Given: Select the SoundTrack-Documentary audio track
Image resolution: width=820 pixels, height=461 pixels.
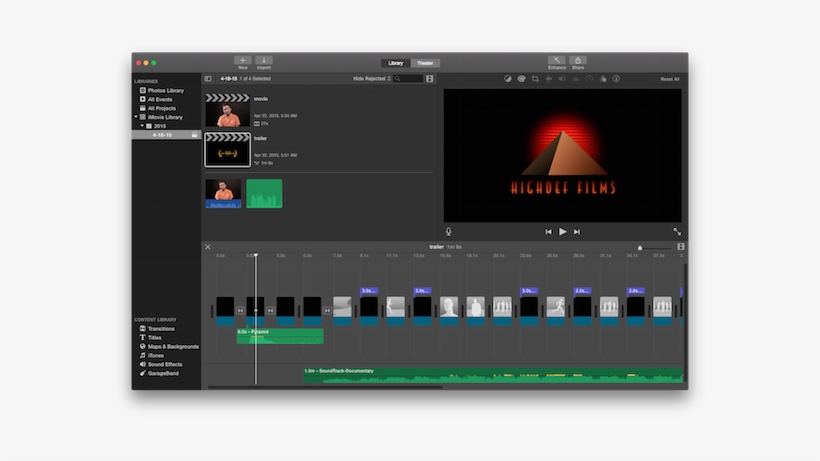Looking at the screenshot, I should pos(493,375).
